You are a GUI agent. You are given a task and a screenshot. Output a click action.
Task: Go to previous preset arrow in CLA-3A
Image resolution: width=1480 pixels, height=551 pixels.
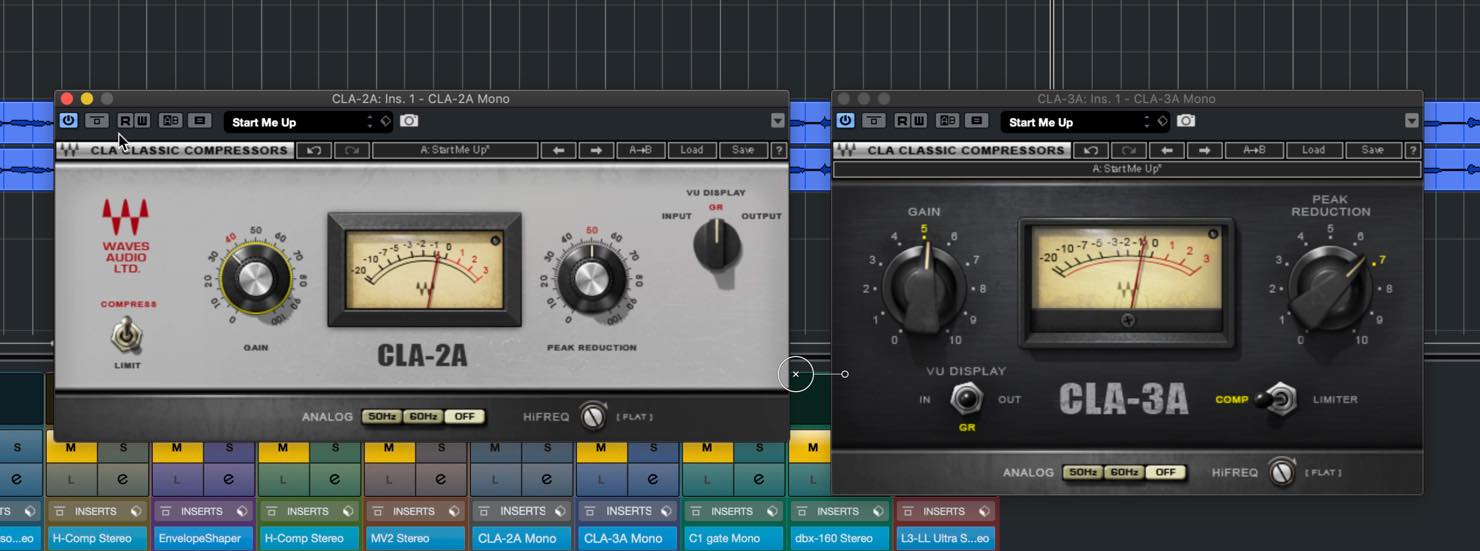(x=1166, y=150)
